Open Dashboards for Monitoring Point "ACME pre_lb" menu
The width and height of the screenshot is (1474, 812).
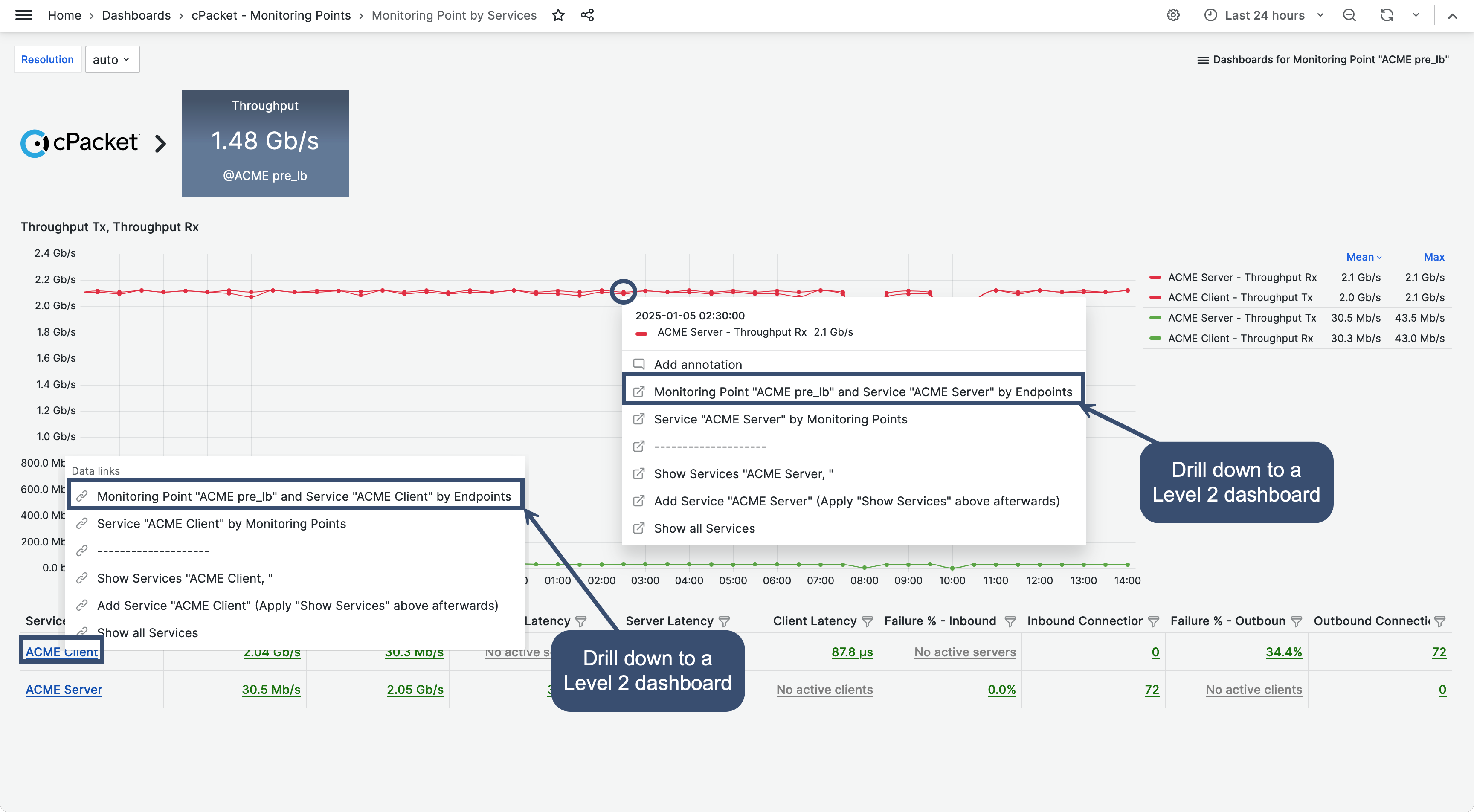pyautogui.click(x=1322, y=60)
